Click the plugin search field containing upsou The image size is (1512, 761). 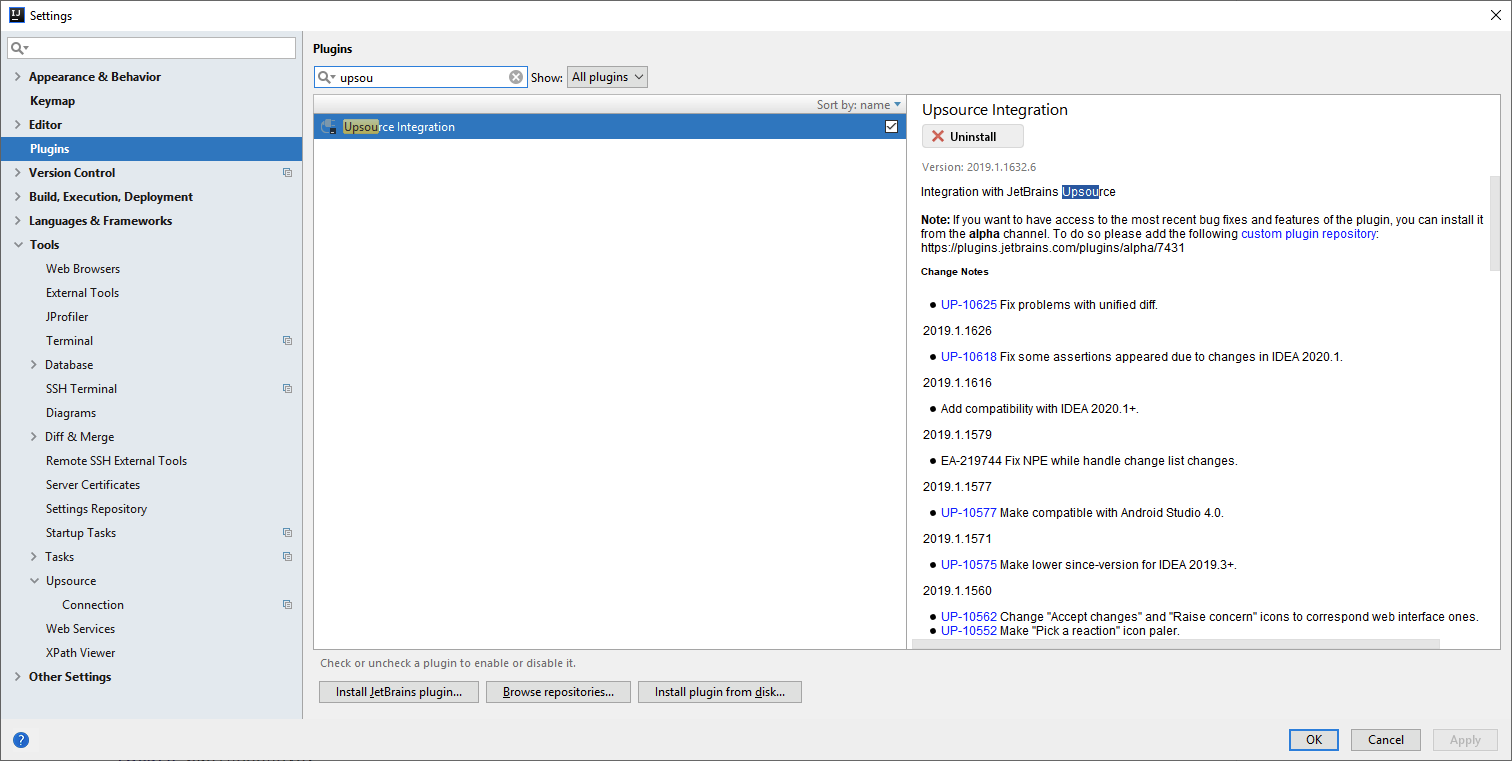coord(420,77)
